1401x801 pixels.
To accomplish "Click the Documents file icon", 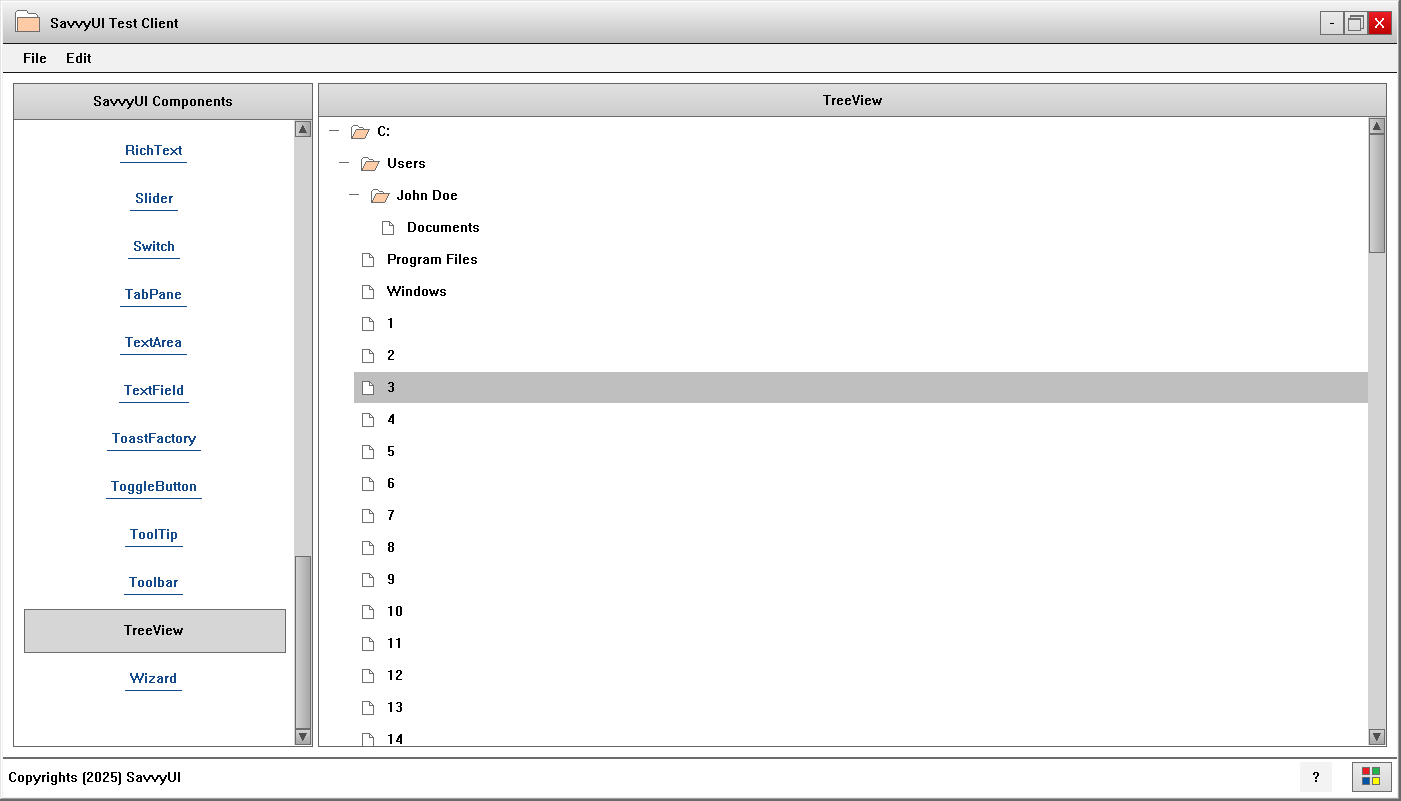I will click(x=388, y=228).
